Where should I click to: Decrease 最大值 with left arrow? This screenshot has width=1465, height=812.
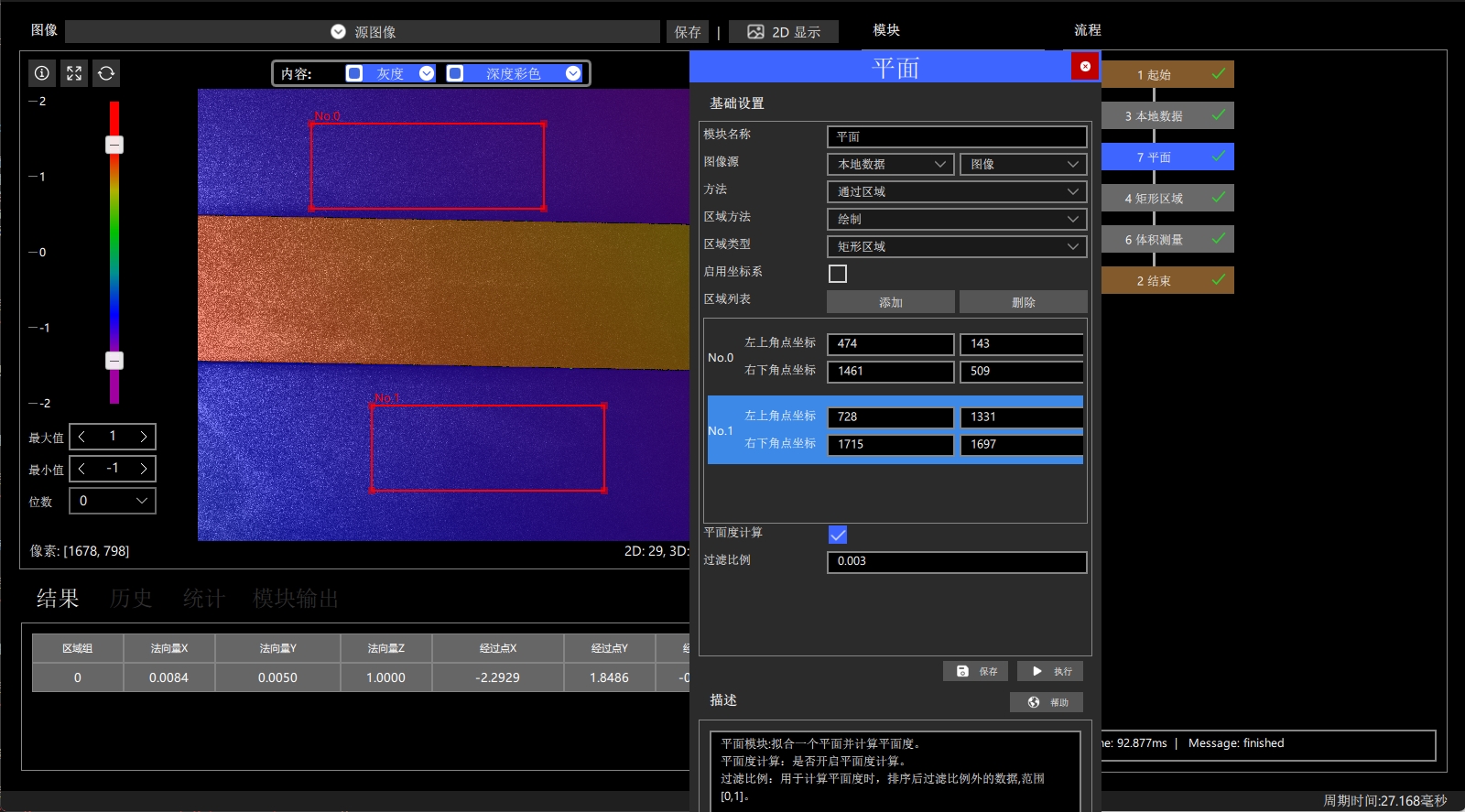click(x=81, y=437)
